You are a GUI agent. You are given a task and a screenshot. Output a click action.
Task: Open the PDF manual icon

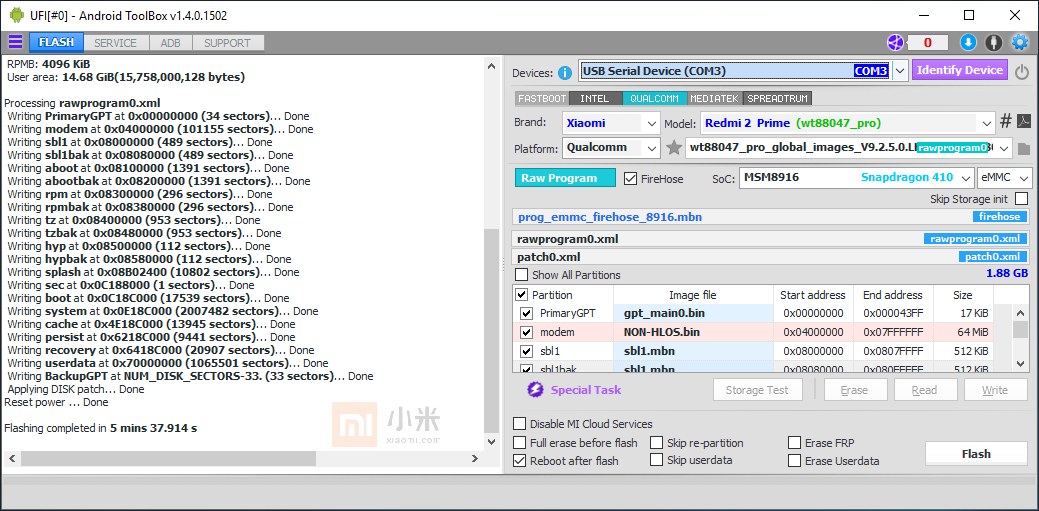point(1024,121)
